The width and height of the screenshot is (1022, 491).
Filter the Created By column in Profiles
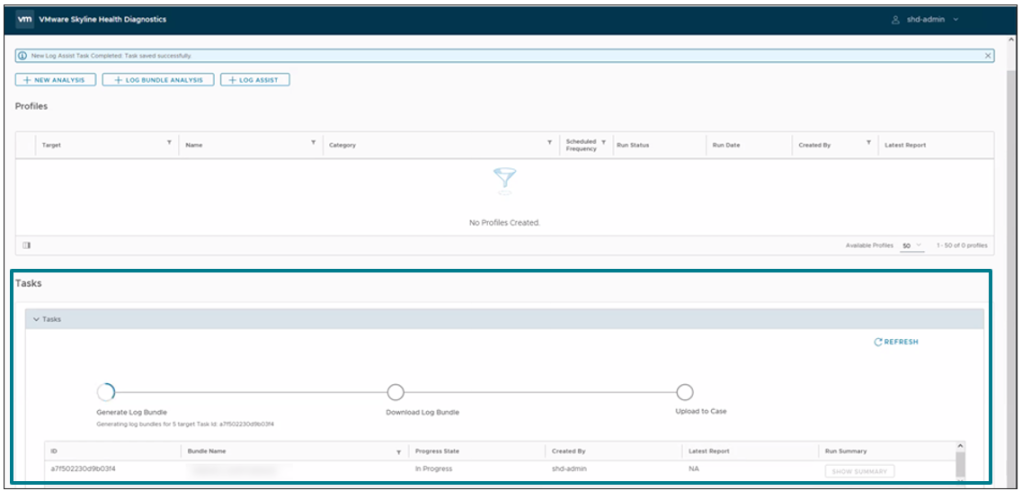(x=869, y=142)
